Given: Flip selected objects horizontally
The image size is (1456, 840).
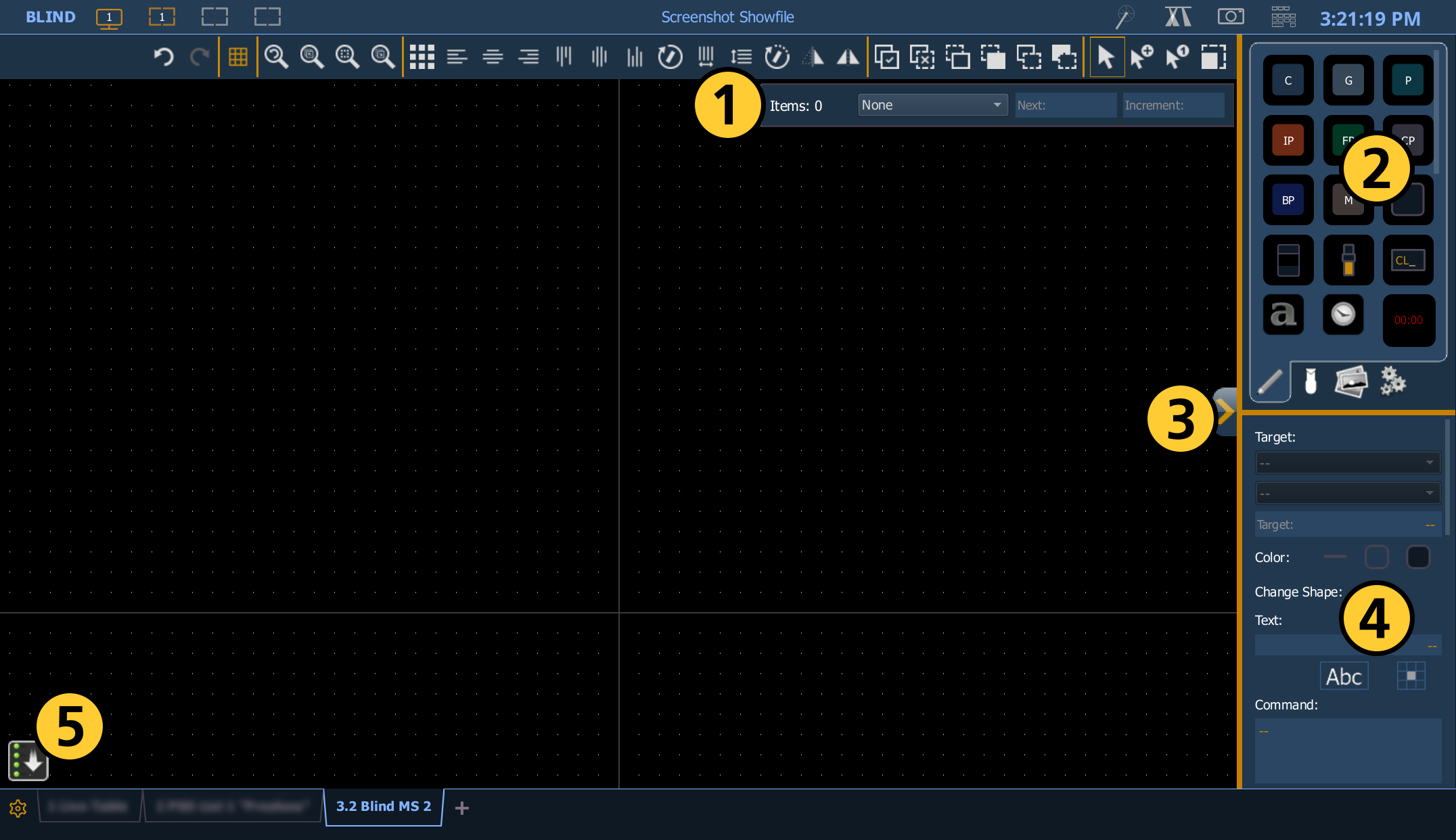Looking at the screenshot, I should 848,57.
